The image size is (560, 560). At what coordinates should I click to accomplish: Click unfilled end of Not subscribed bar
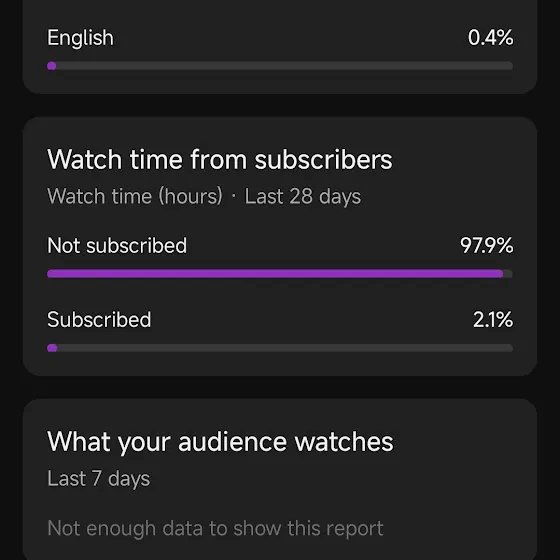[508, 274]
